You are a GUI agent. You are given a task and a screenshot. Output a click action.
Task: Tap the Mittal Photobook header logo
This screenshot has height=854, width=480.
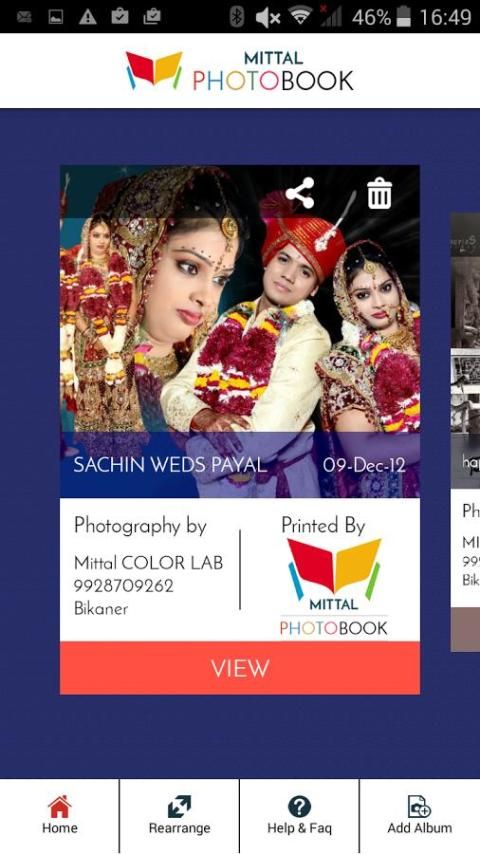(x=240, y=71)
